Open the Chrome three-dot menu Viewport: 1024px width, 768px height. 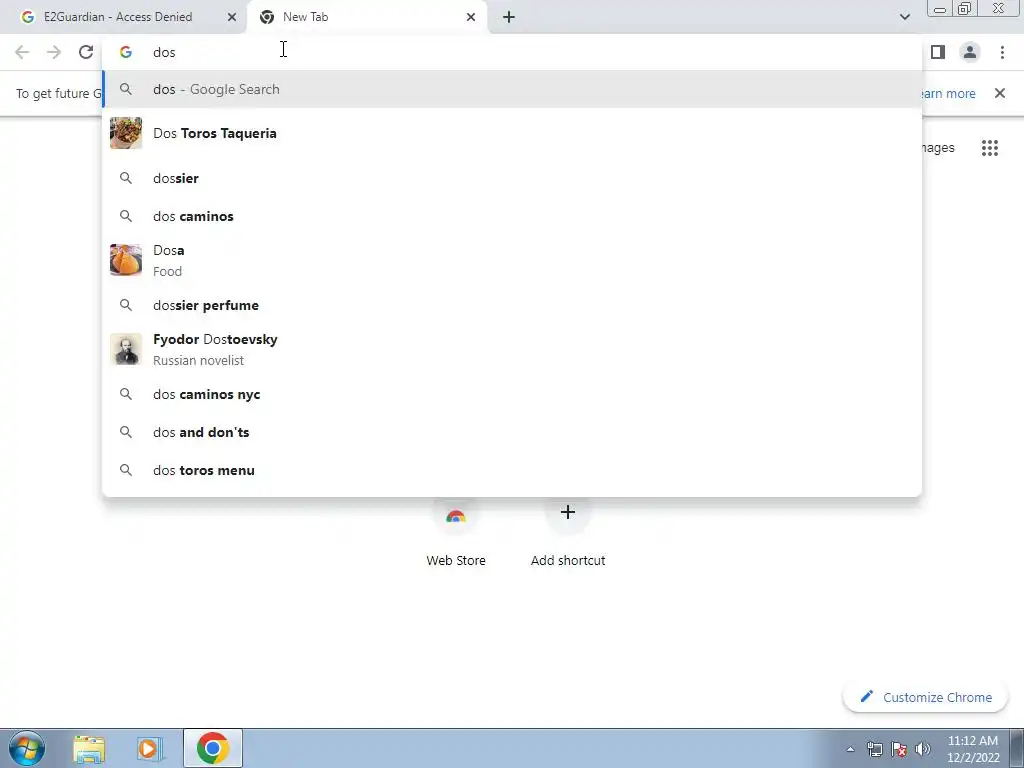tap(1002, 52)
